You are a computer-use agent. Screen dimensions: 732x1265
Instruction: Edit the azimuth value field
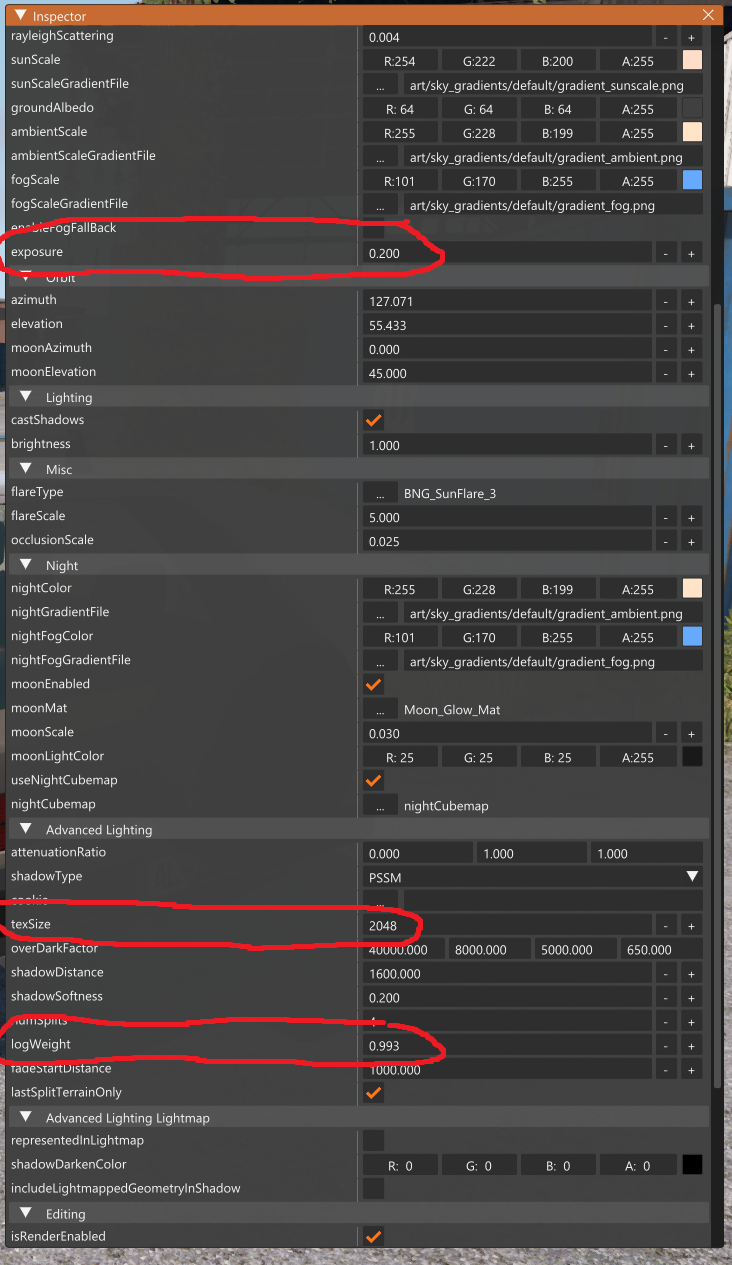coord(507,301)
